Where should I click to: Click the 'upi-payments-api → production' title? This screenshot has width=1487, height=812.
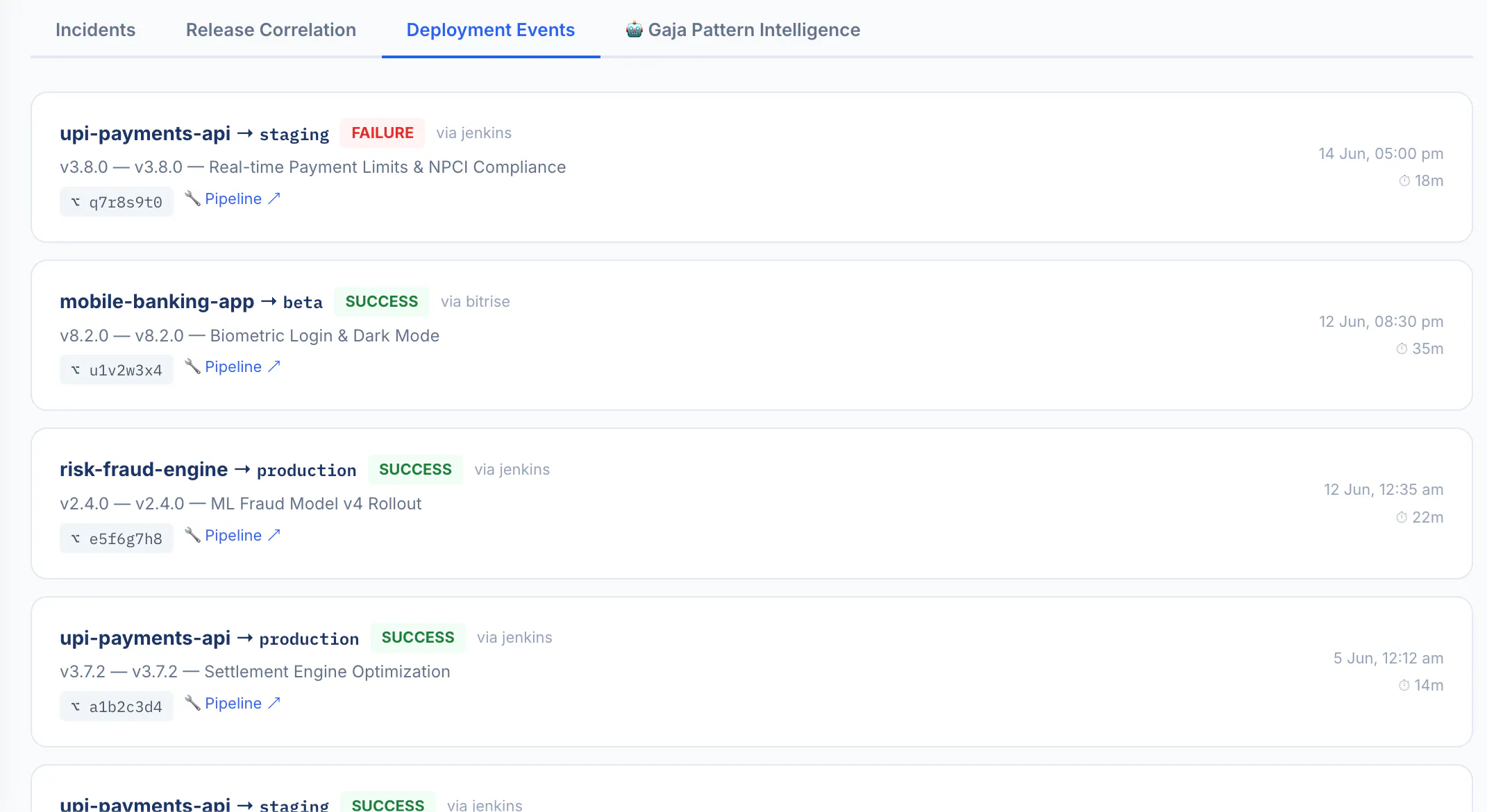point(210,637)
